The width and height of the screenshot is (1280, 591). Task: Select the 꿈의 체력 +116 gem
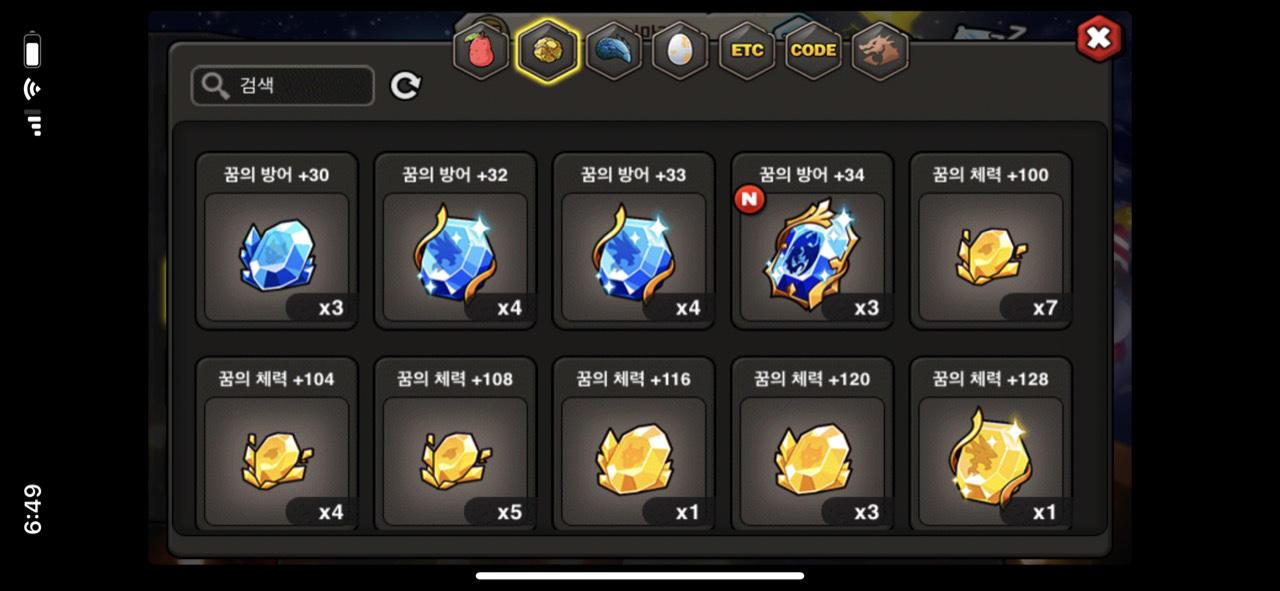tap(634, 443)
